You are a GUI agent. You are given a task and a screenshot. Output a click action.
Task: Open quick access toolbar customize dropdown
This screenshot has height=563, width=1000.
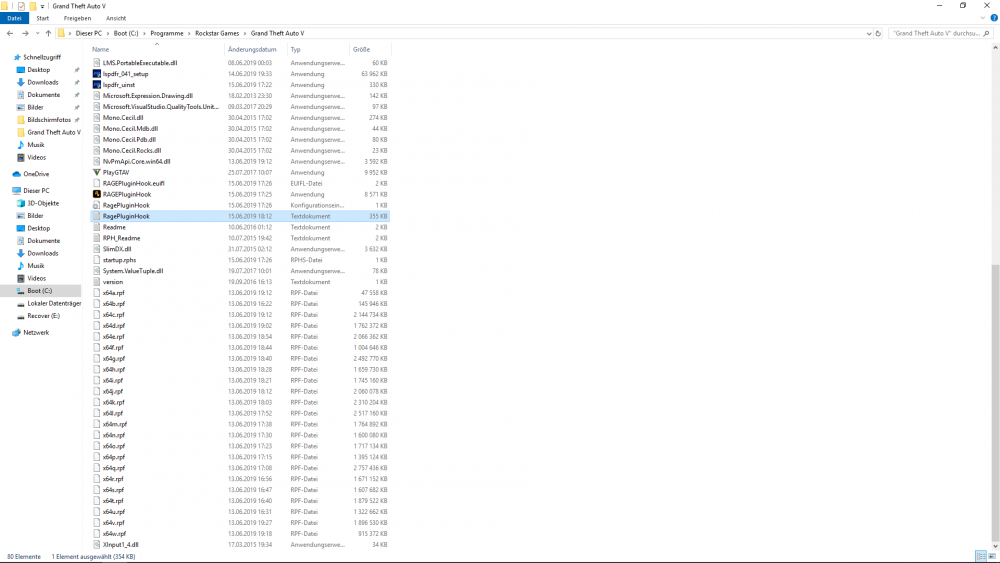pos(43,6)
